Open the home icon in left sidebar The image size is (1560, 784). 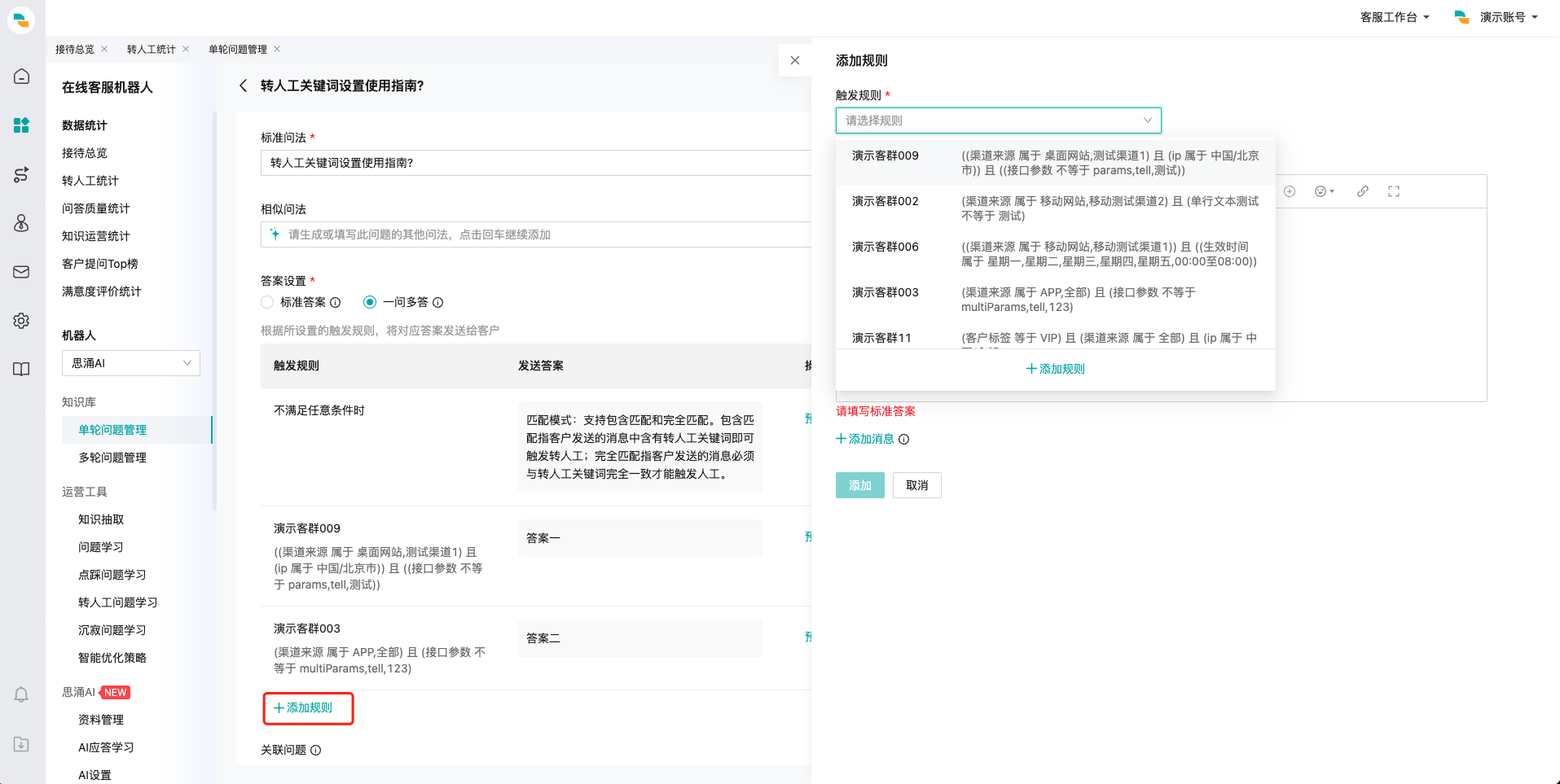[22, 77]
